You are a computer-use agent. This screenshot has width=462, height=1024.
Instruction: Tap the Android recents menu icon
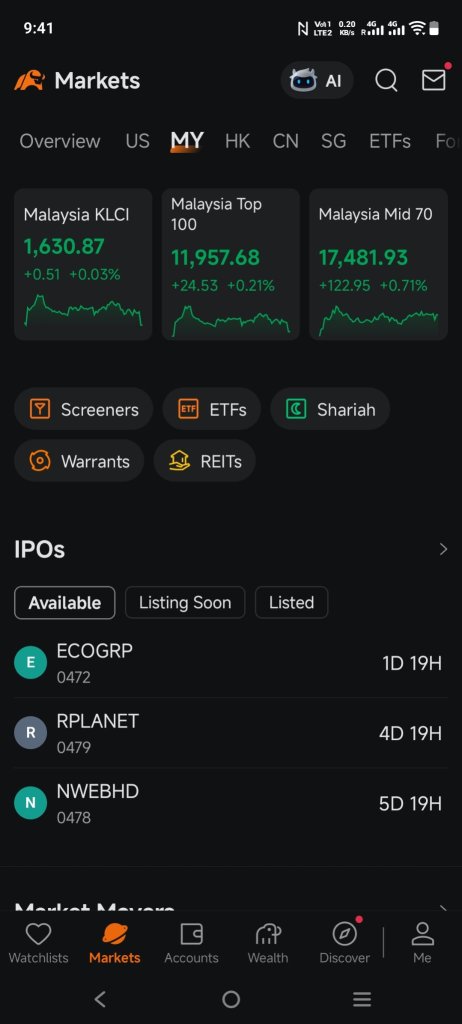[x=362, y=999]
